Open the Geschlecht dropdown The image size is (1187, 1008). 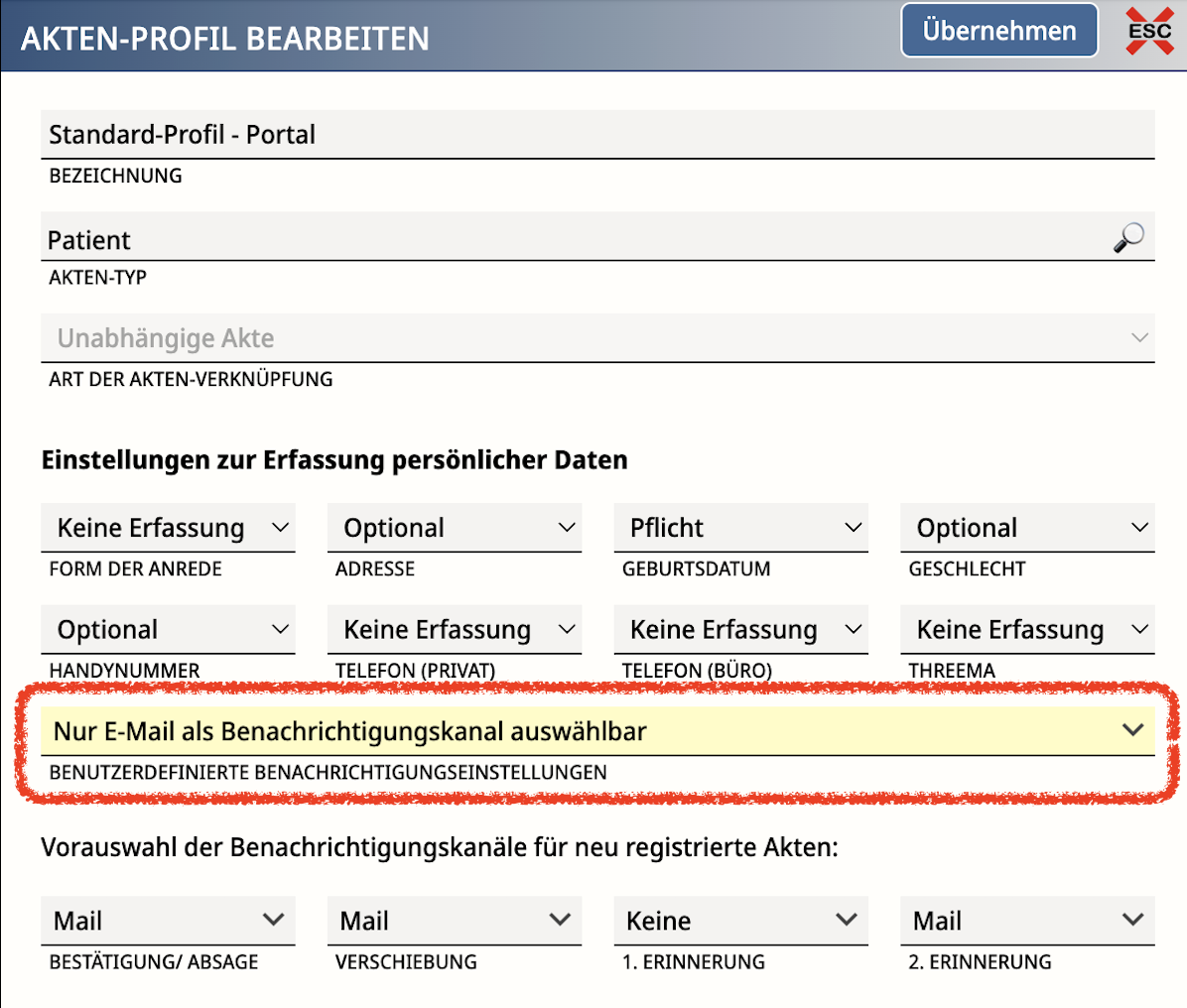click(1027, 528)
